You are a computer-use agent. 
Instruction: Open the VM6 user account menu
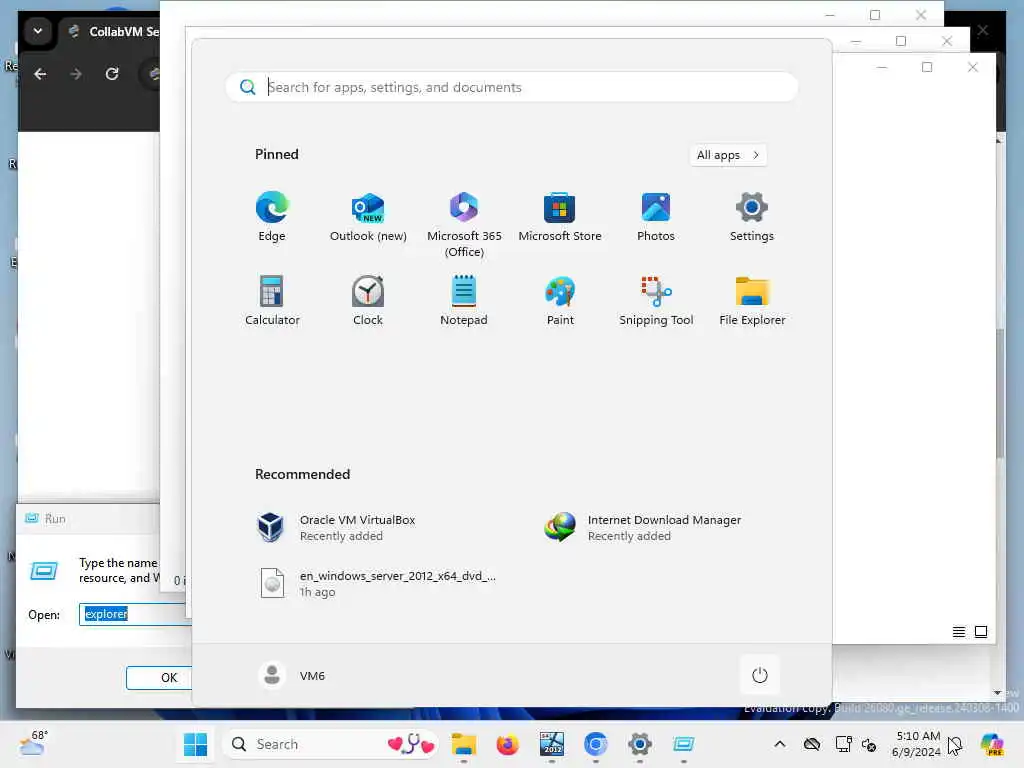tap(292, 675)
